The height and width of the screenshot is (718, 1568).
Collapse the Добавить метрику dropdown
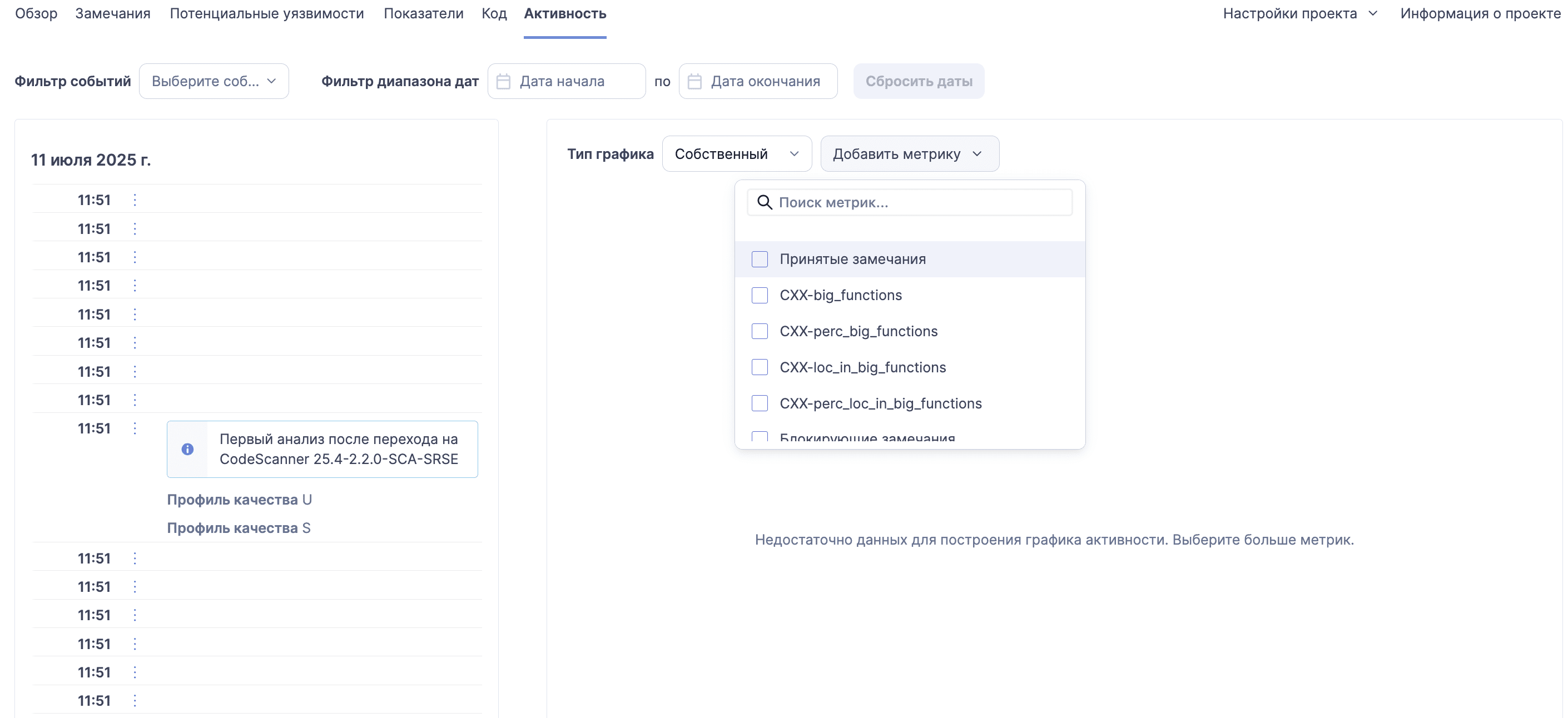point(910,153)
